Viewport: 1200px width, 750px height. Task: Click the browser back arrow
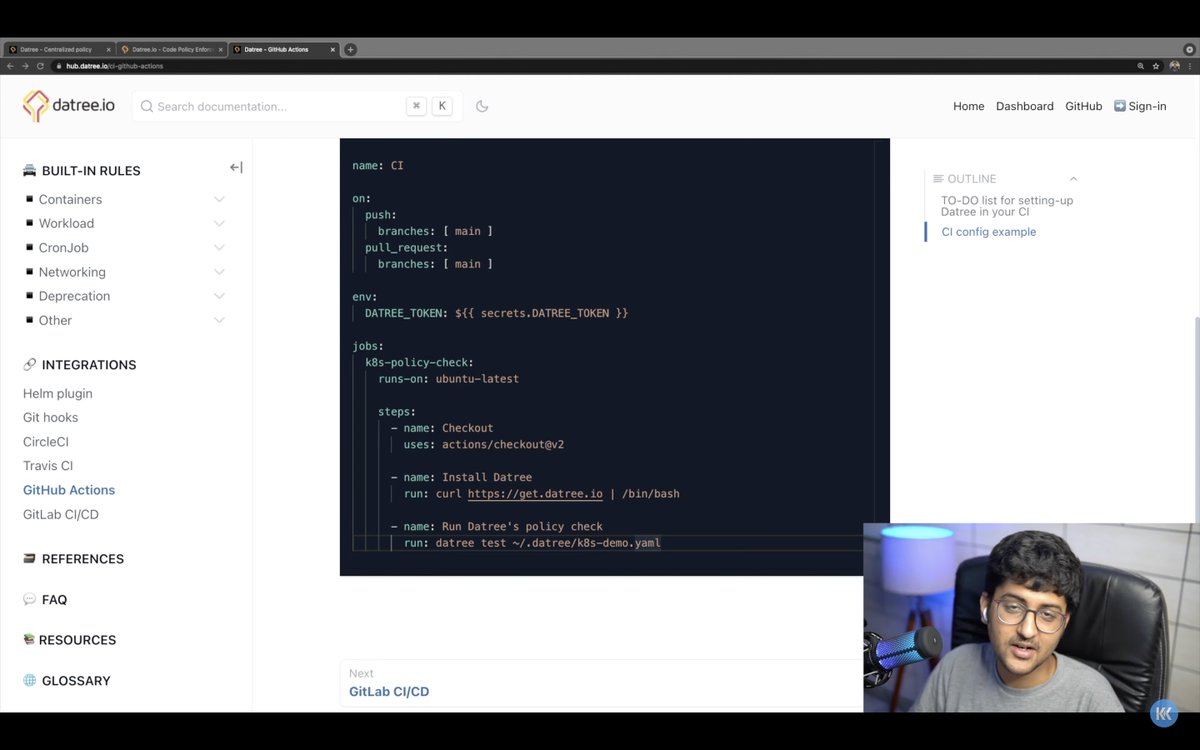pos(10,66)
